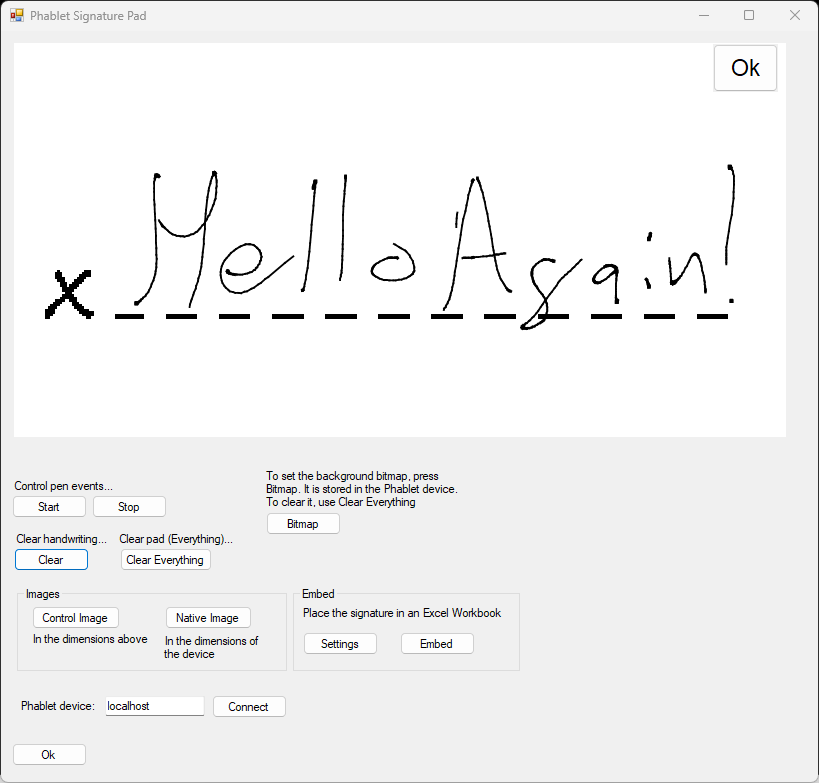
Task: Click the bold X mark beside the signature line
Action: [69, 297]
